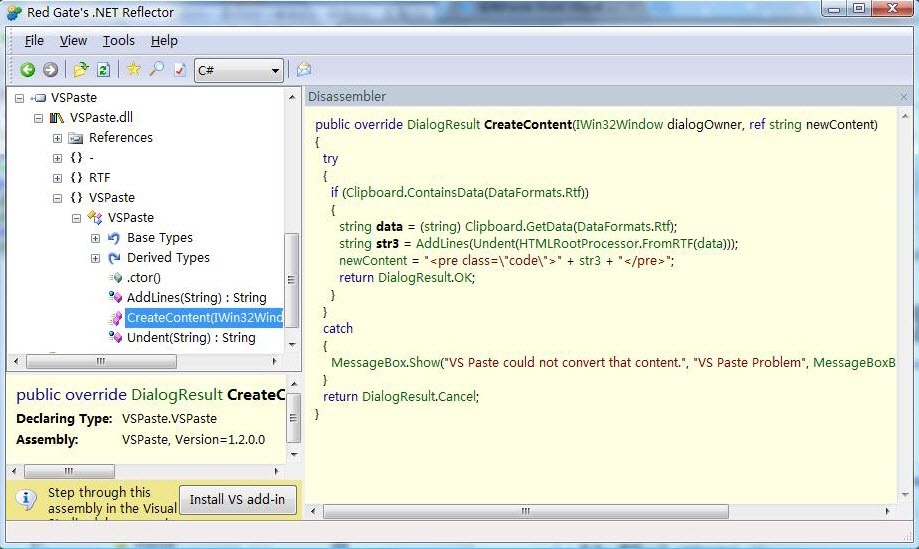Expand the References node
919x549 pixels.
tap(58, 138)
